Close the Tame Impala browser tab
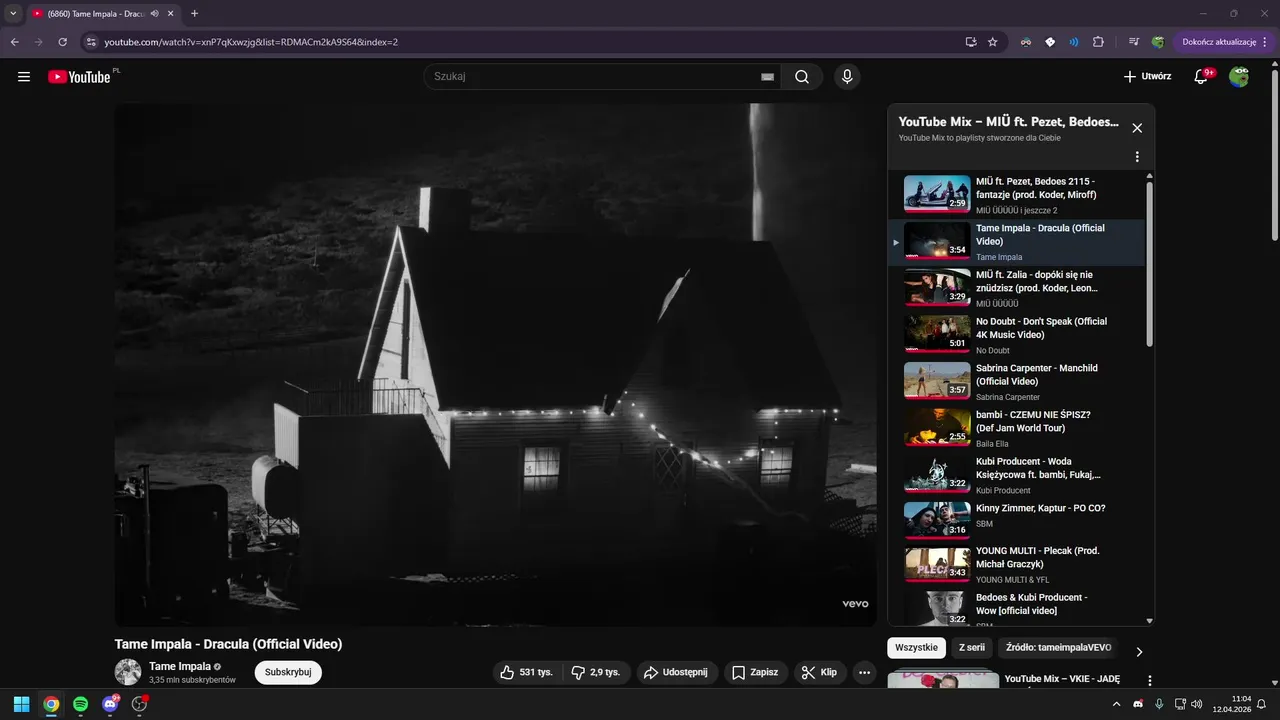 click(x=172, y=14)
